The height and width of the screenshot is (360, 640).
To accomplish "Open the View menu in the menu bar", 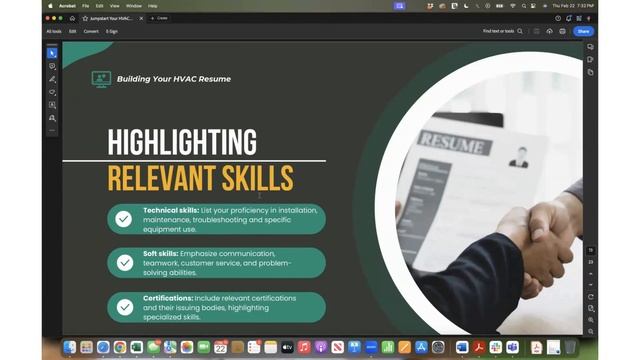I will click(x=115, y=6).
